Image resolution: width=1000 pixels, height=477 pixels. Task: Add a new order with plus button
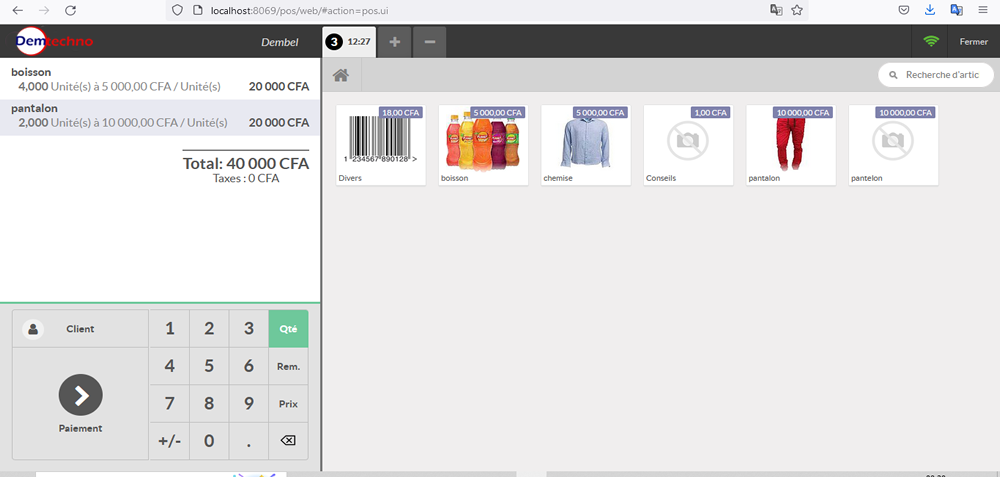point(395,42)
